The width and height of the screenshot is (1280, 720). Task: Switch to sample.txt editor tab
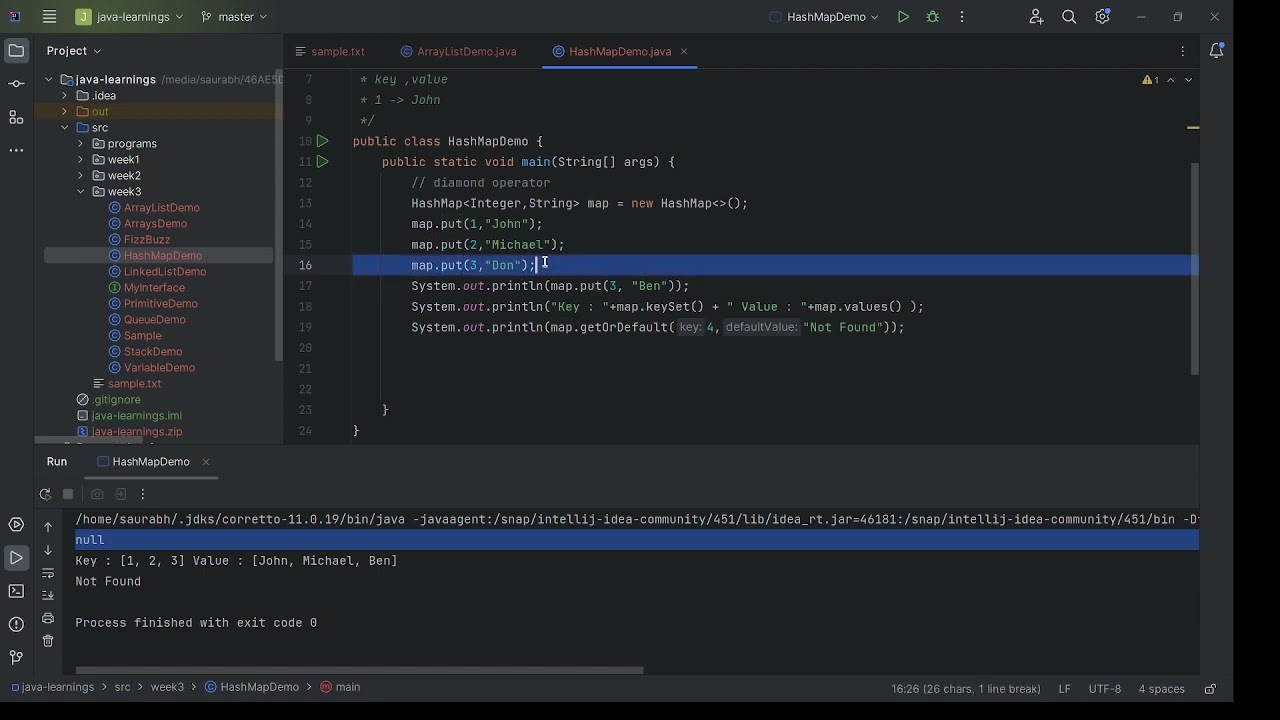[x=330, y=52]
